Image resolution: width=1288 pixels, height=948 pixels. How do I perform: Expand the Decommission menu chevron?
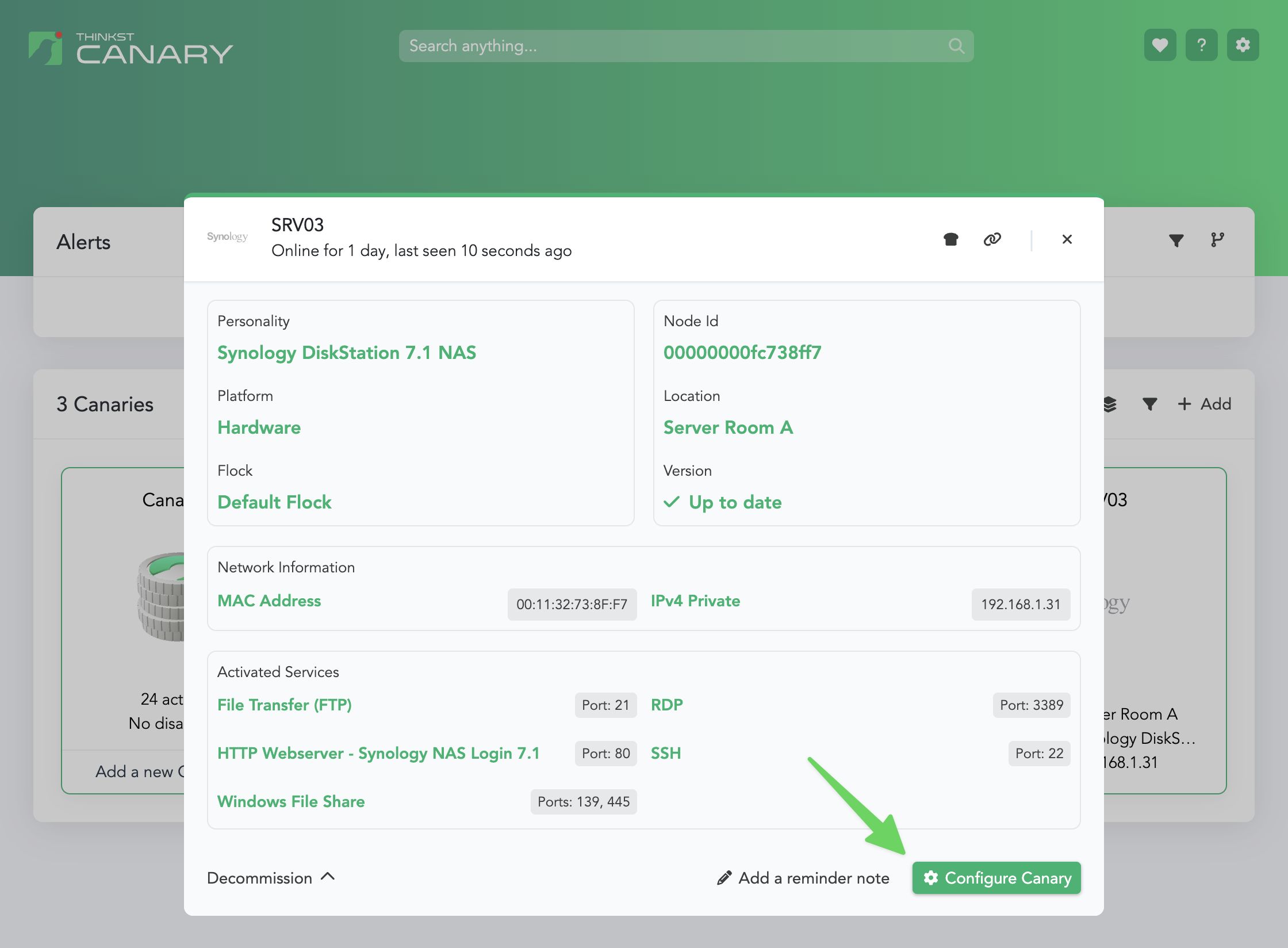pos(328,877)
